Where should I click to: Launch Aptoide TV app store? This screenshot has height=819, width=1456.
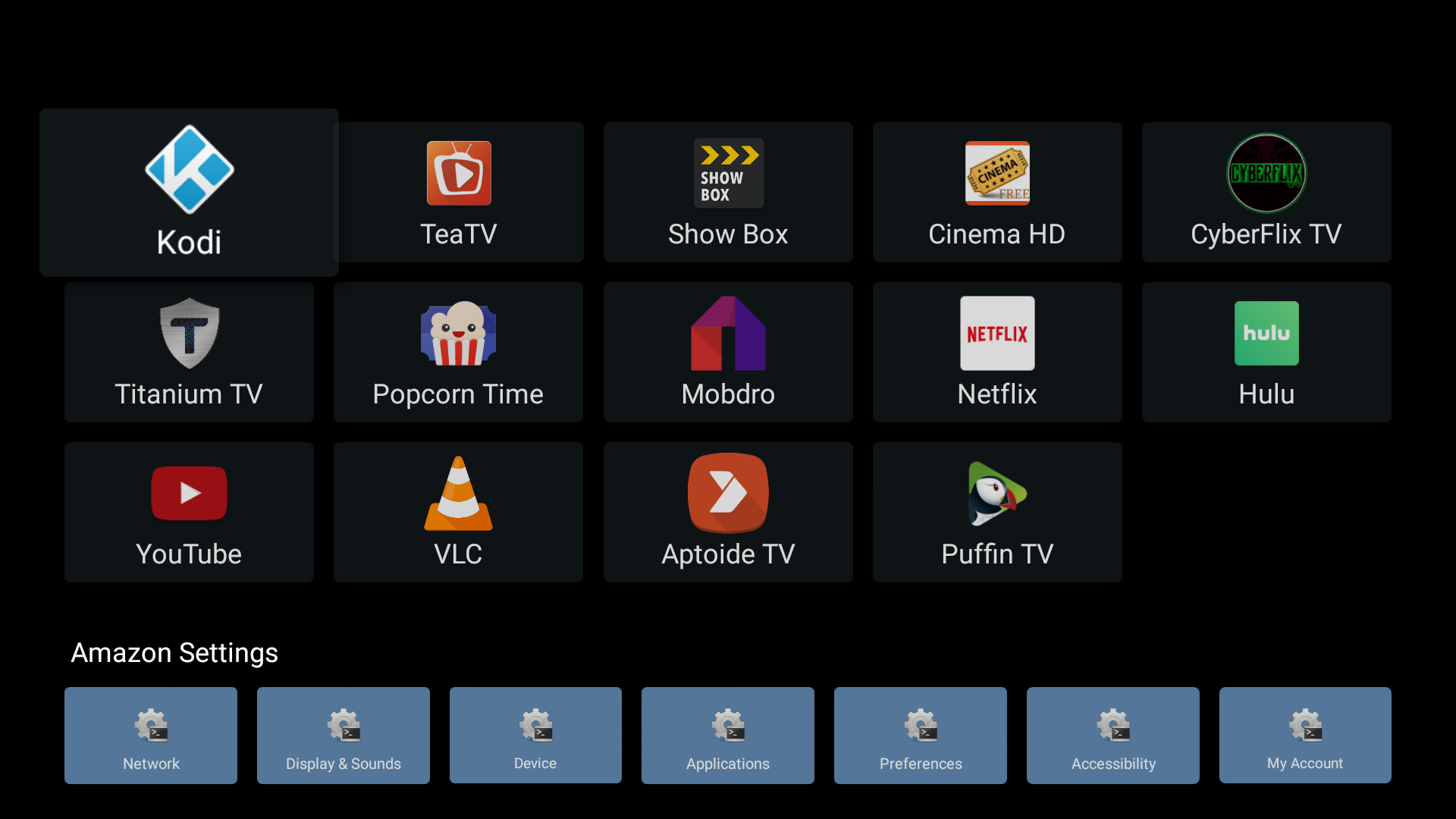(728, 513)
